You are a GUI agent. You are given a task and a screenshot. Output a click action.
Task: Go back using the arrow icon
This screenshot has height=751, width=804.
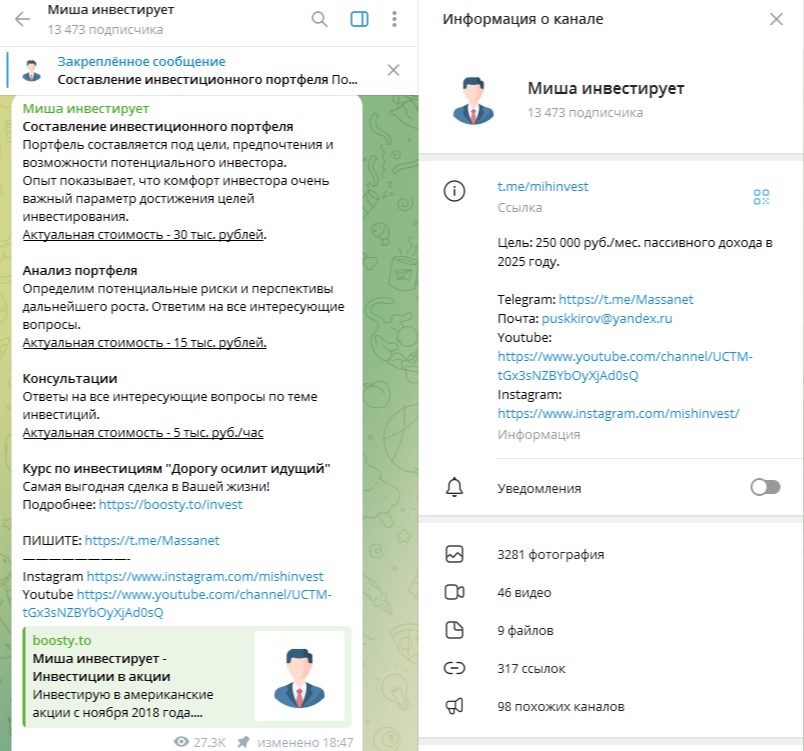point(23,19)
